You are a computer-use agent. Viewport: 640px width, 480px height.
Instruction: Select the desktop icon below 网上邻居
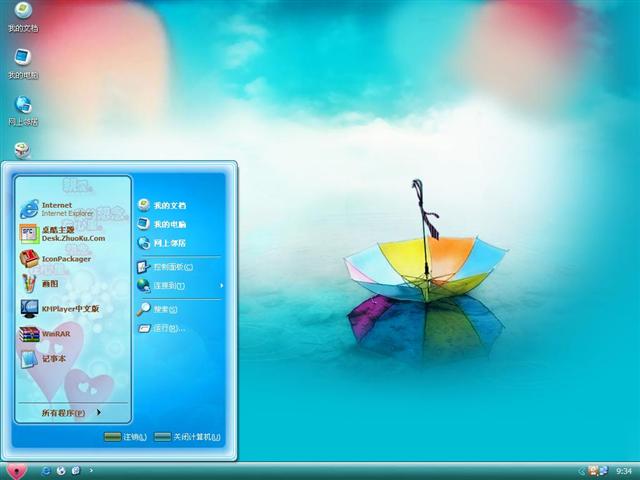tap(22, 150)
